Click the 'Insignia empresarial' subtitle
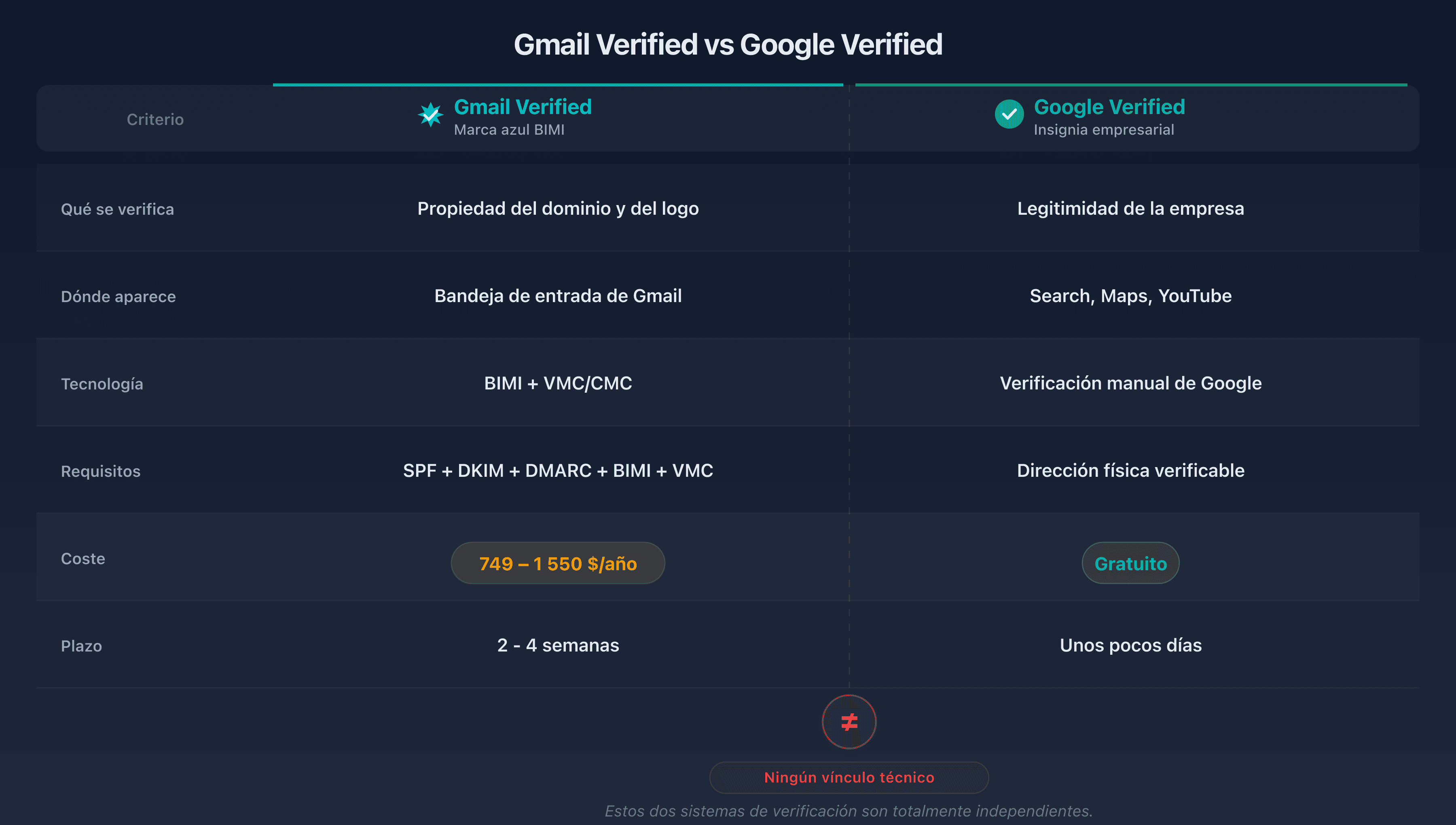The width and height of the screenshot is (1456, 825). [1104, 130]
